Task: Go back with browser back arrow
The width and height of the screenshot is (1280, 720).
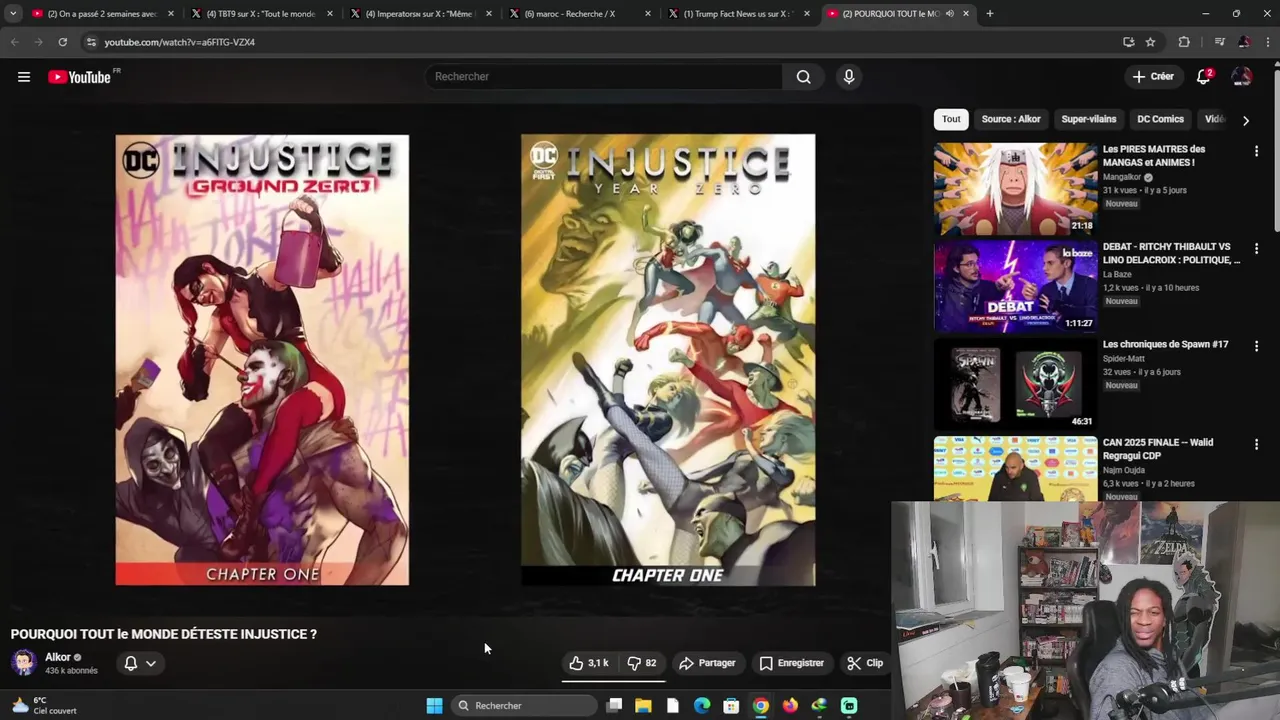Action: coord(14,42)
